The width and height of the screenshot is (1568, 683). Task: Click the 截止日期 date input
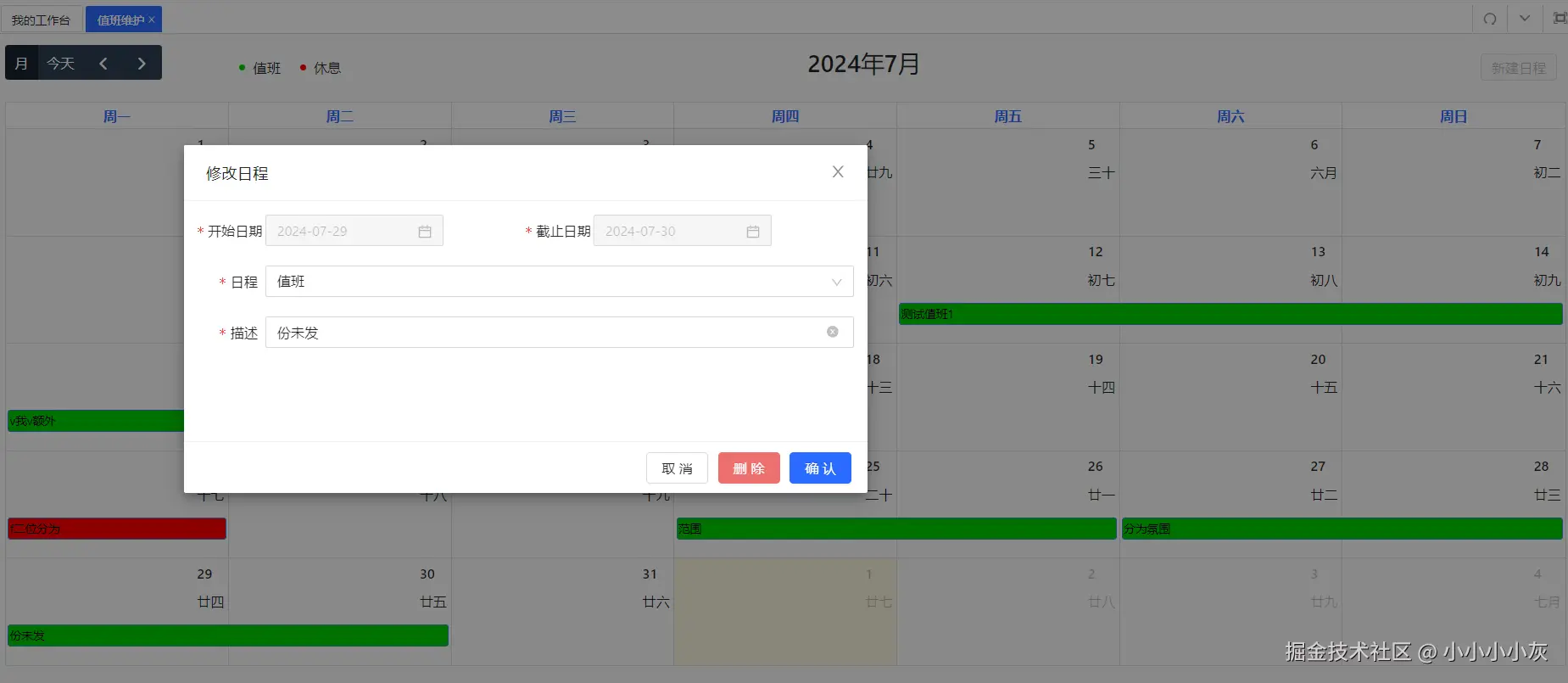click(x=683, y=231)
